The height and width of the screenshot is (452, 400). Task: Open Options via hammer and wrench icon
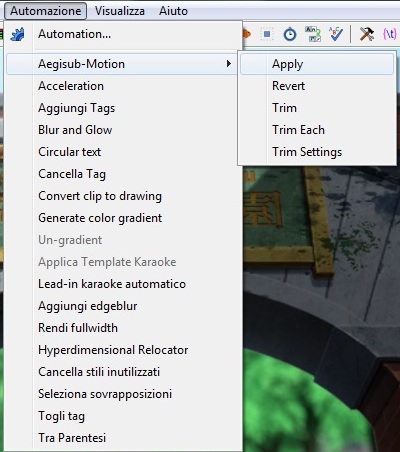click(x=367, y=34)
